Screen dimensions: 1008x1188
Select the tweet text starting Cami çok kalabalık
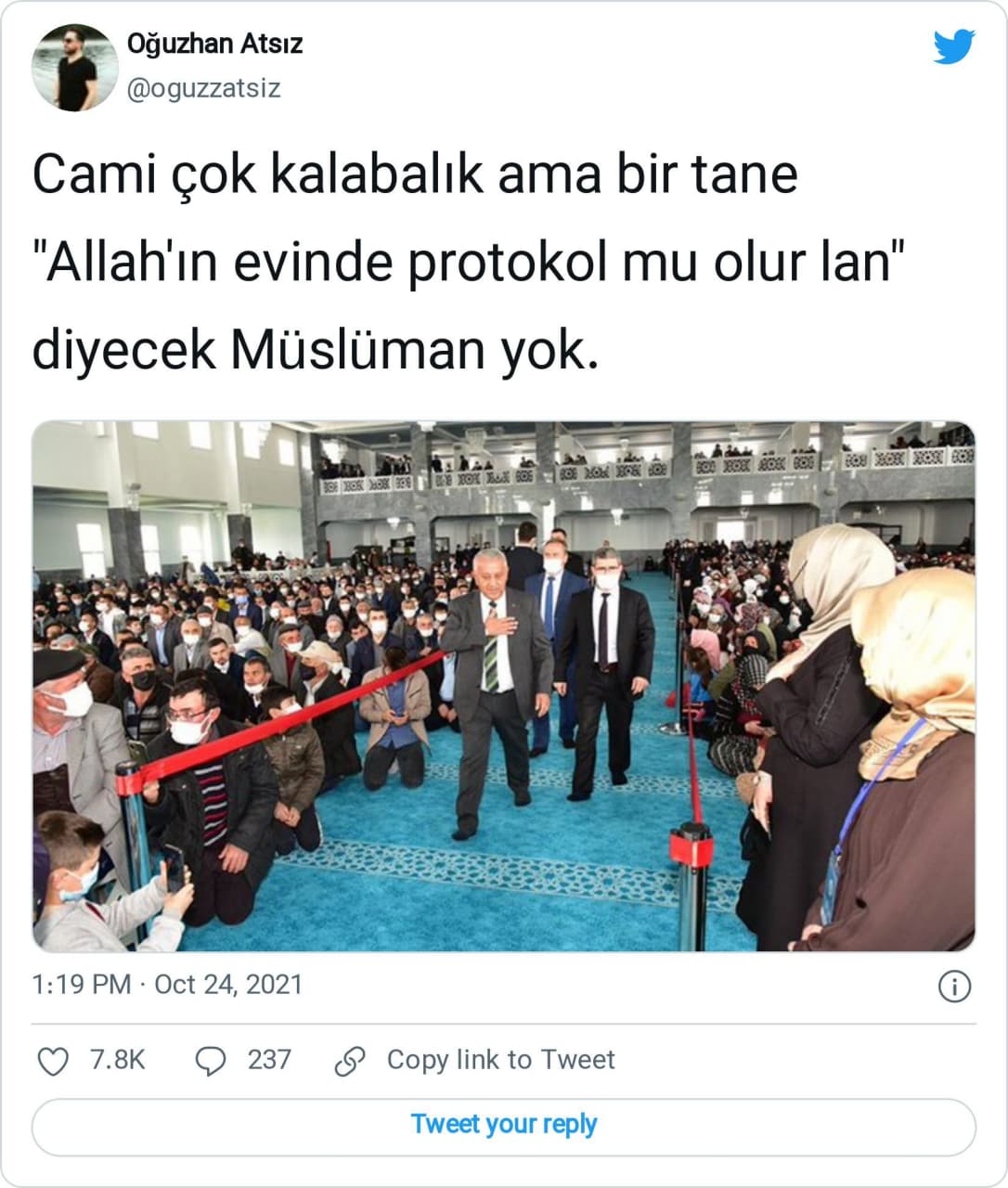pos(469,263)
